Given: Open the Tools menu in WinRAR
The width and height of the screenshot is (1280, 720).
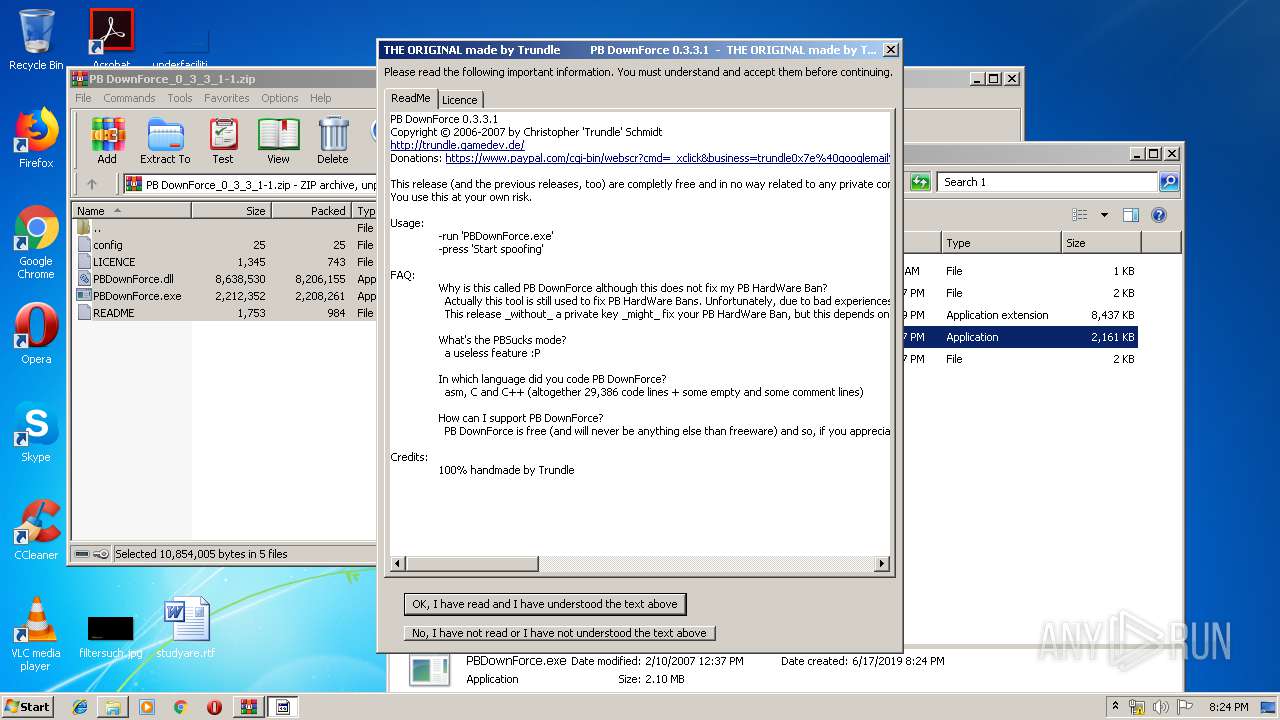Looking at the screenshot, I should click(180, 98).
